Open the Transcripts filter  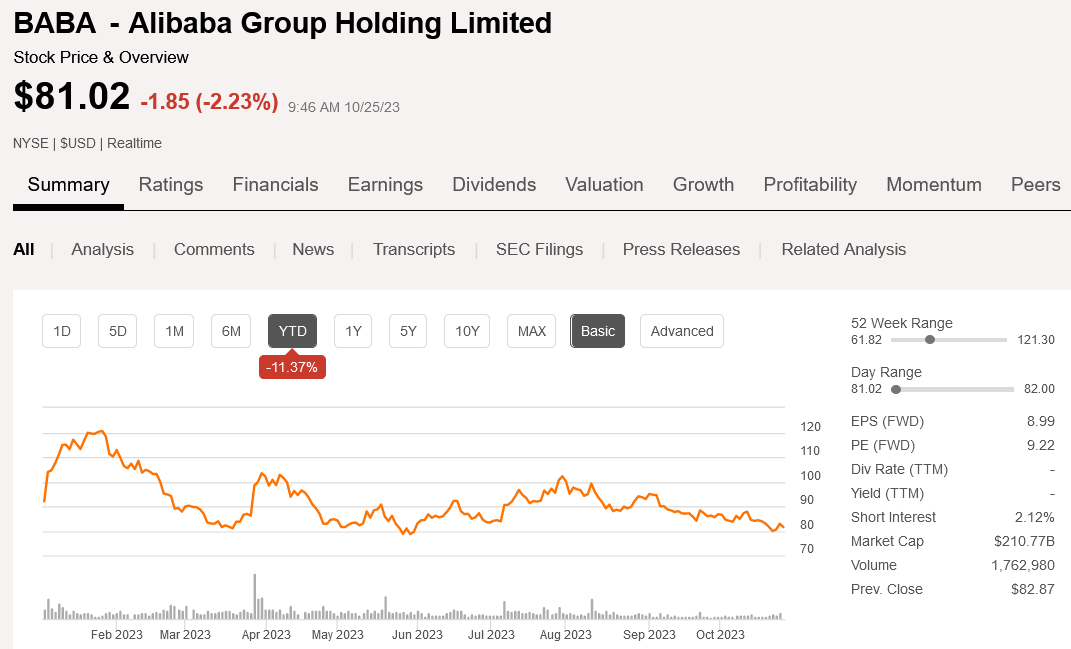pos(414,249)
